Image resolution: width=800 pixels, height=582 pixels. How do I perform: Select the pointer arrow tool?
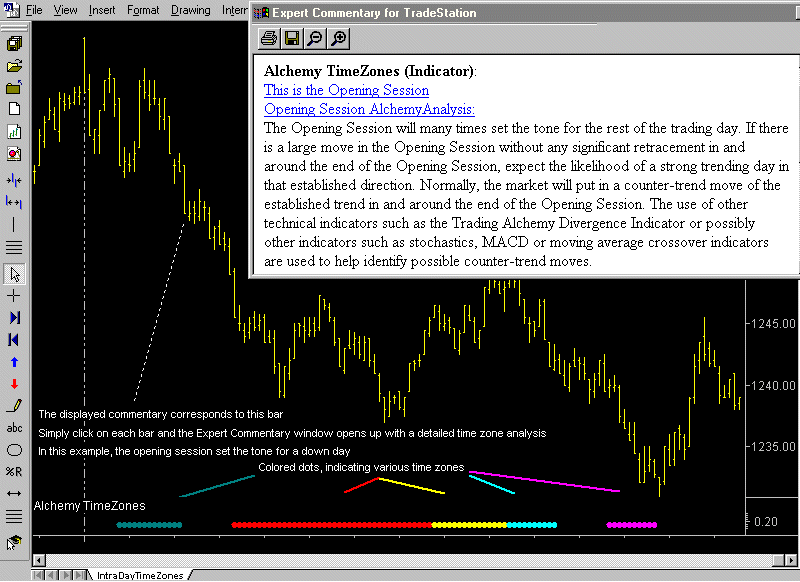(14, 274)
